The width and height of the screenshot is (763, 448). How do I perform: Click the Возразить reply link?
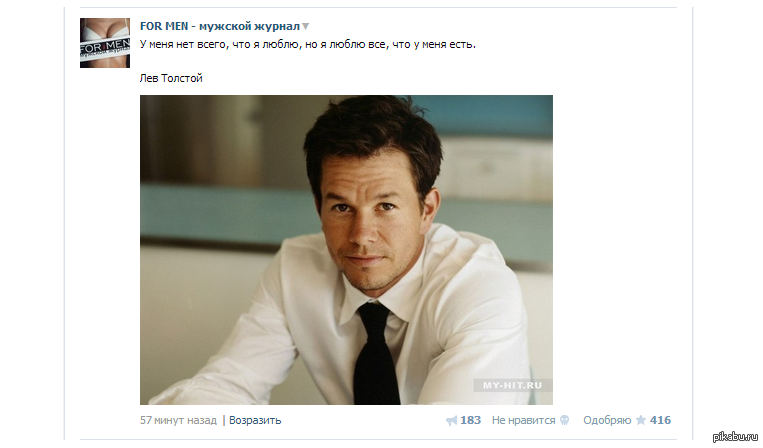tap(255, 420)
